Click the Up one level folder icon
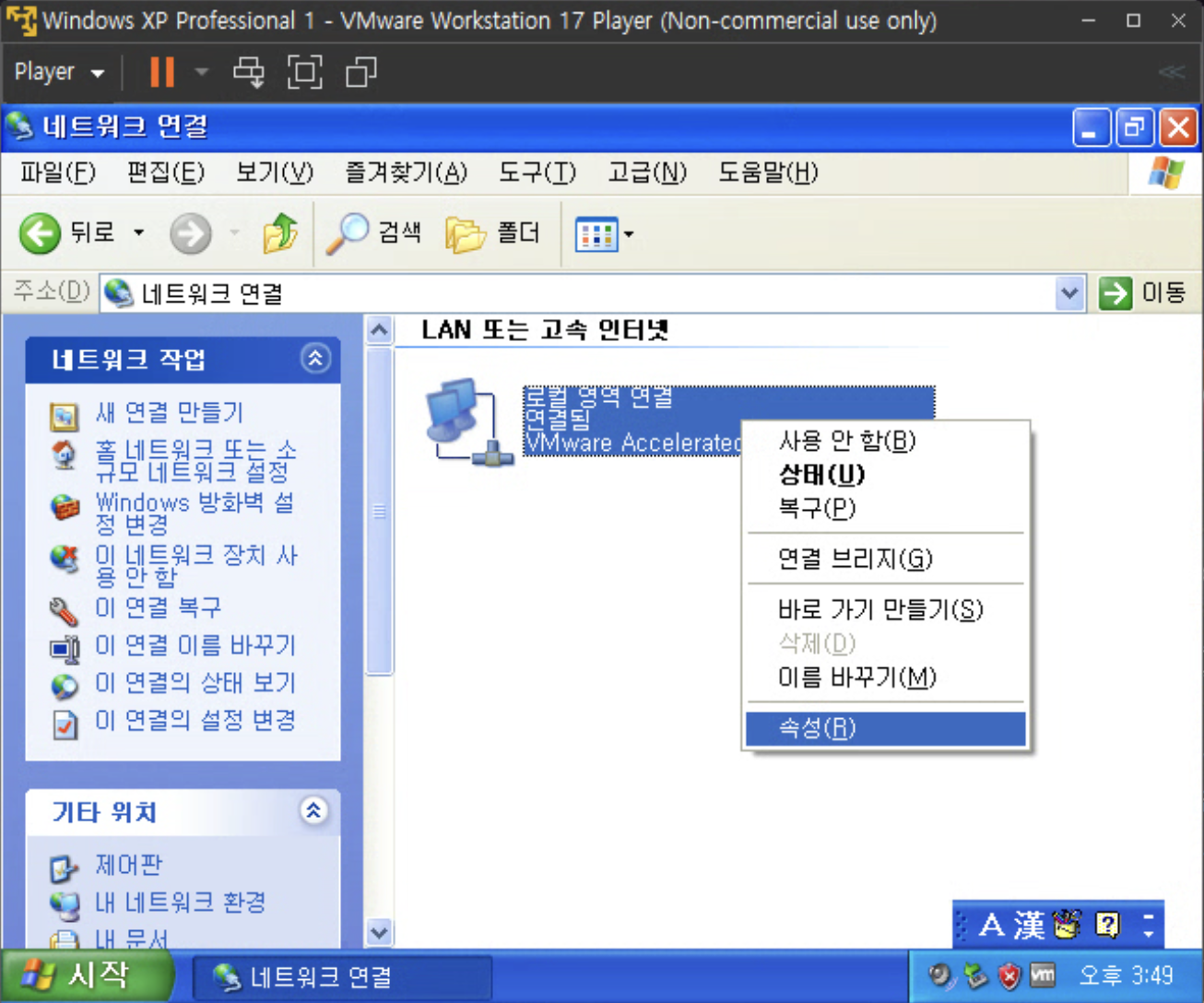1204x1003 pixels. pyautogui.click(x=280, y=233)
